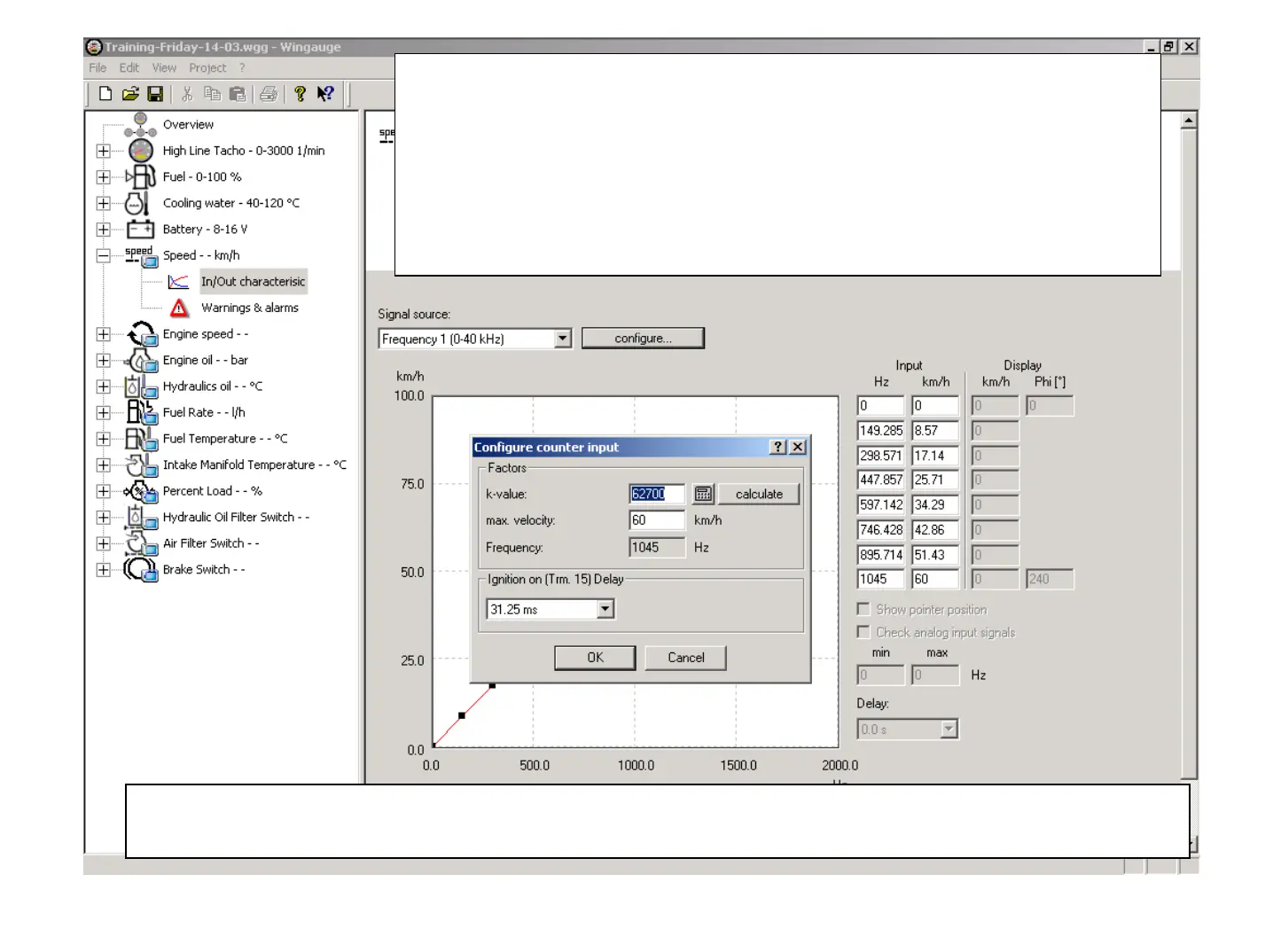The image size is (1273, 952).
Task: Click the Open file toolbar icon
Action: (x=130, y=94)
